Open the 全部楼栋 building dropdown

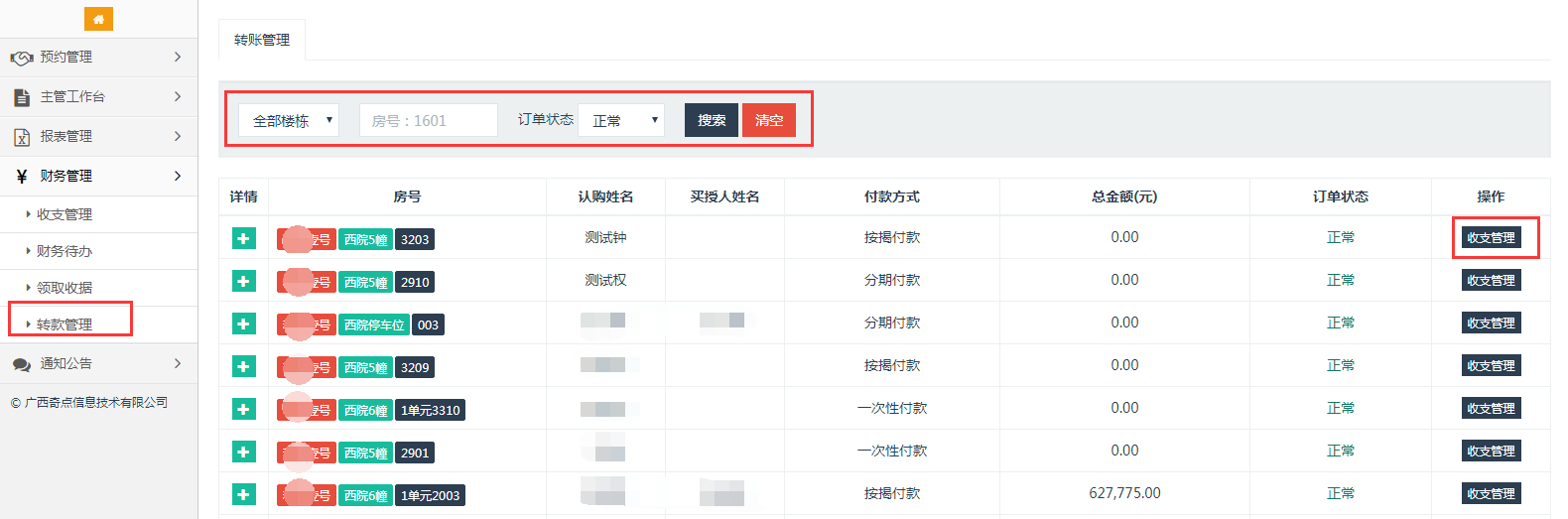[x=289, y=120]
